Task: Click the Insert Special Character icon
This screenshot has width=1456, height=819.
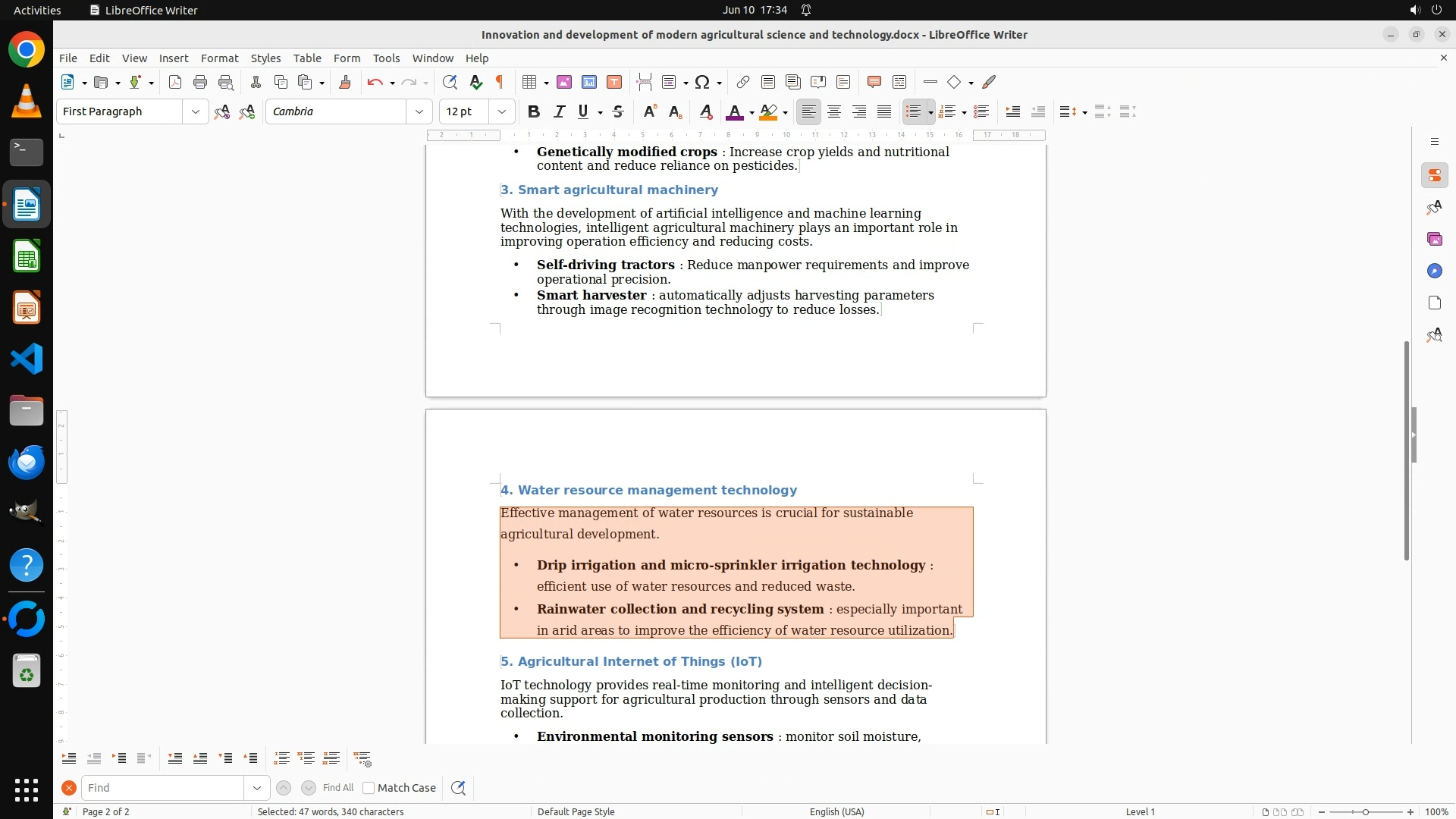Action: coord(702,82)
